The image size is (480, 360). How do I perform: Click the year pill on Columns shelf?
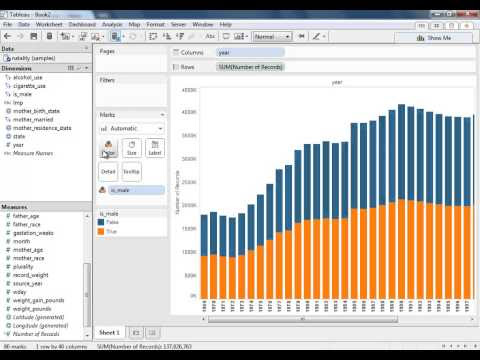click(250, 52)
